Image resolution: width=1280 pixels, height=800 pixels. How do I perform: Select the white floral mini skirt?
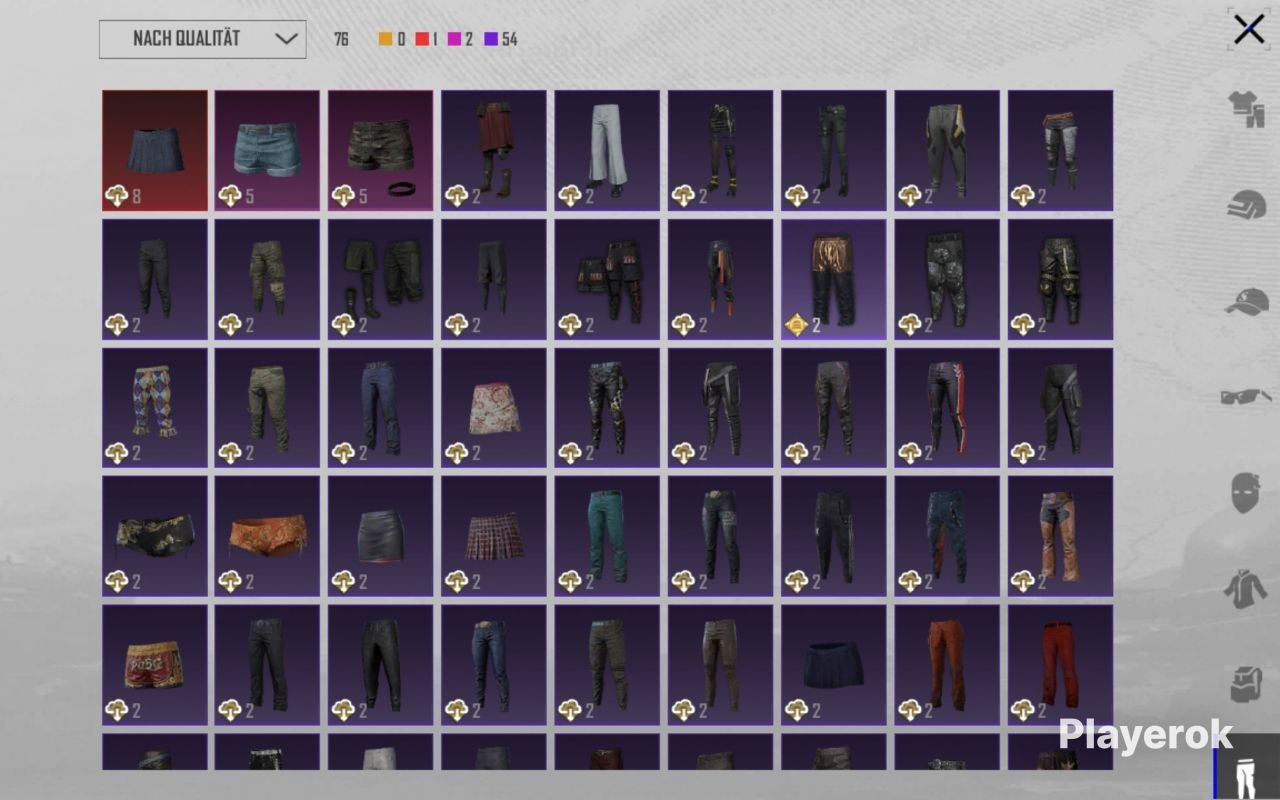(494, 408)
